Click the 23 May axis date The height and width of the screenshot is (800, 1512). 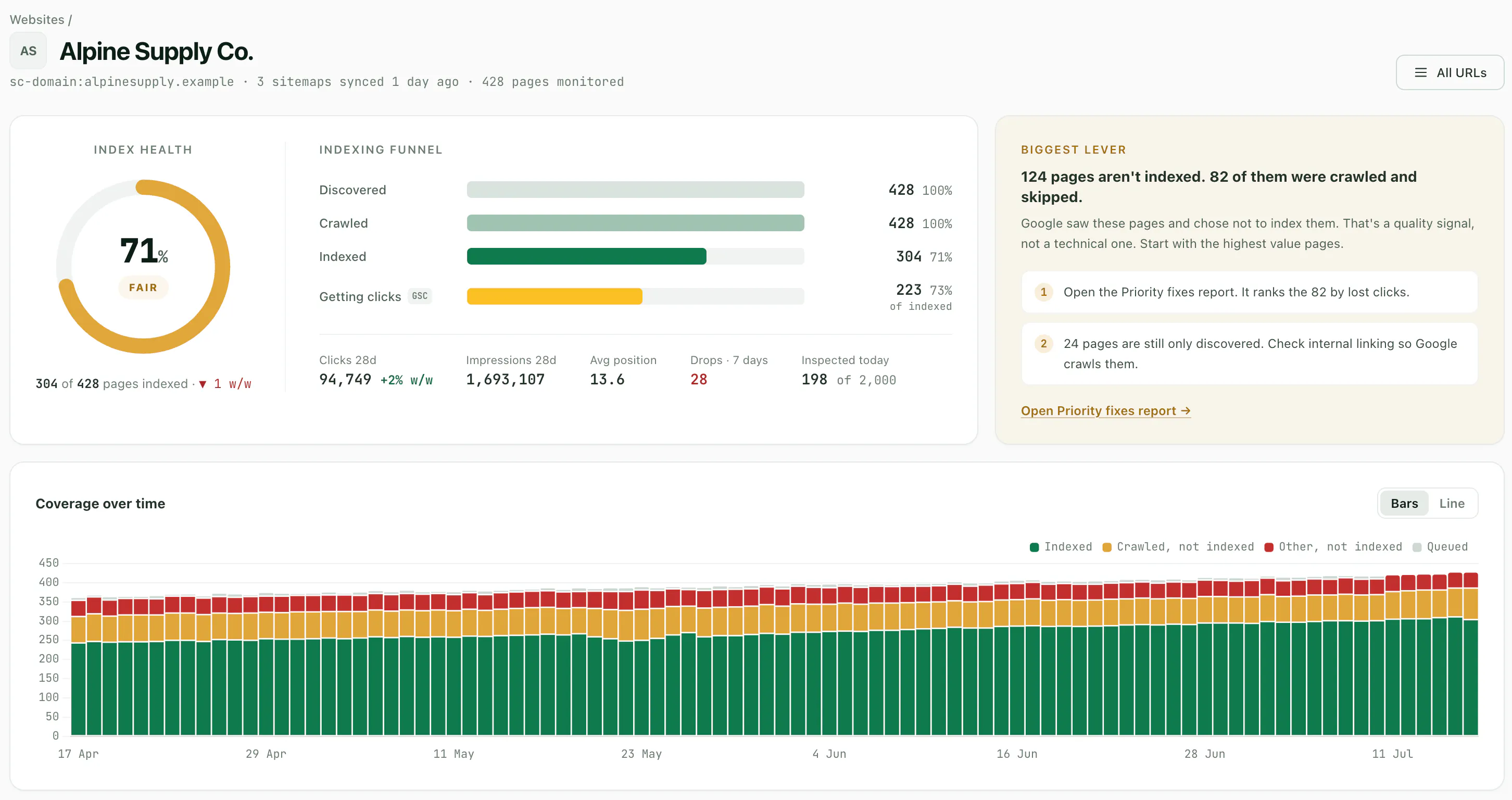641,754
